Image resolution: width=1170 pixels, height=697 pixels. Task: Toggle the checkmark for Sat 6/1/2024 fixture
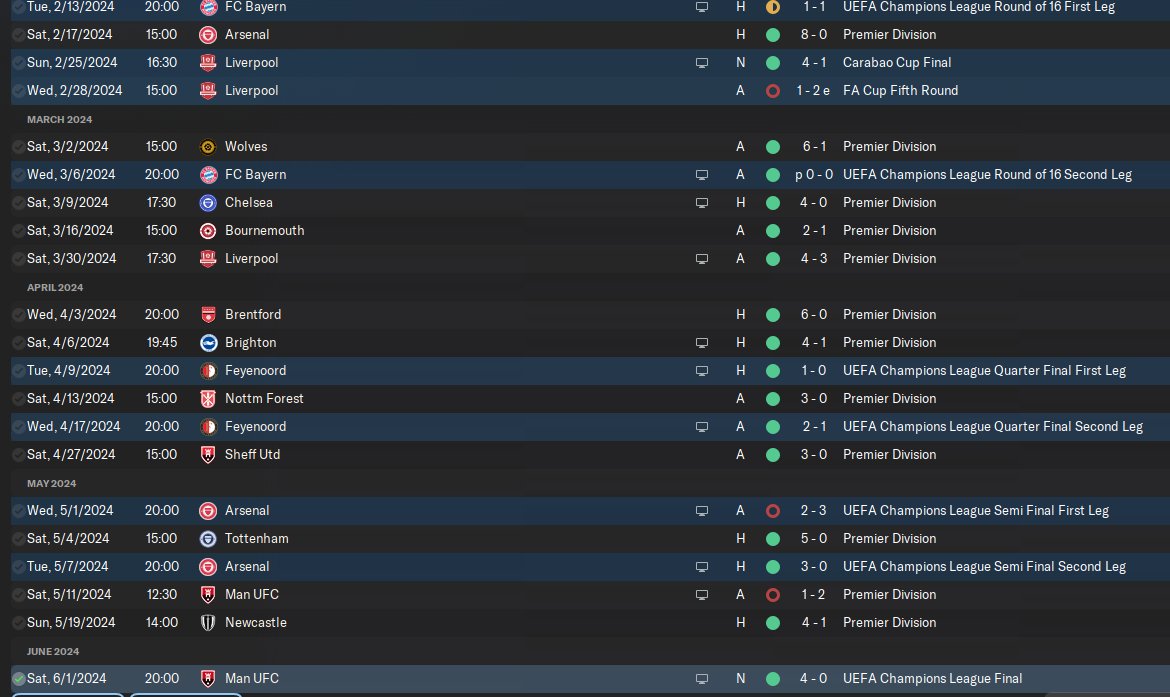click(x=19, y=679)
